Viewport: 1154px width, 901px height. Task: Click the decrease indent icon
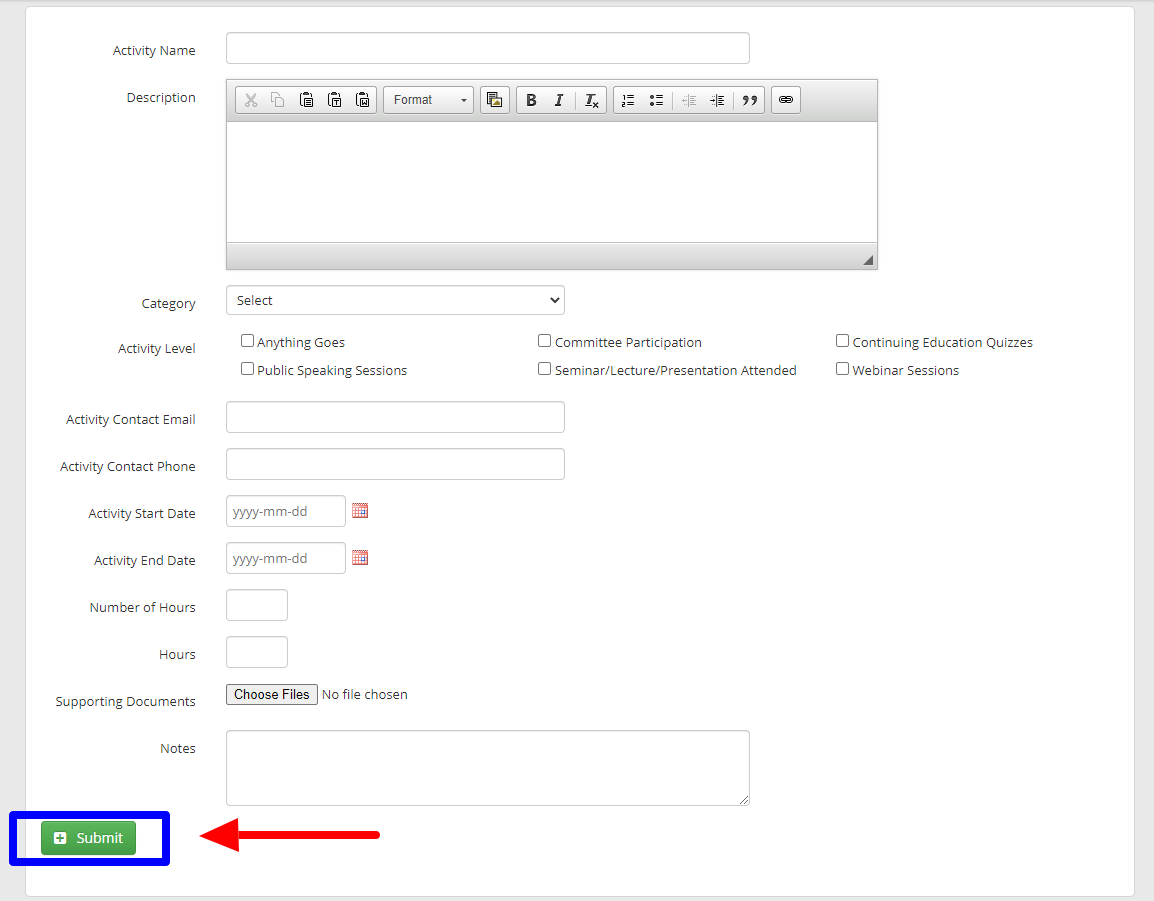pyautogui.click(x=689, y=100)
